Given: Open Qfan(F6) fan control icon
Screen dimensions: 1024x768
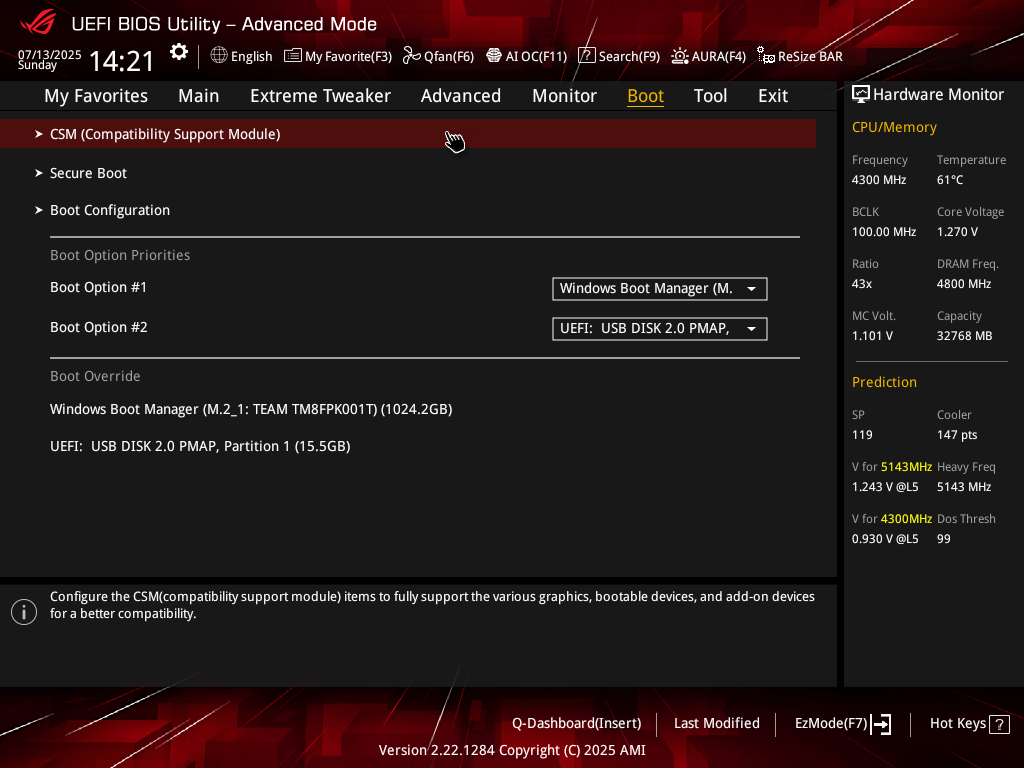Looking at the screenshot, I should [x=411, y=56].
